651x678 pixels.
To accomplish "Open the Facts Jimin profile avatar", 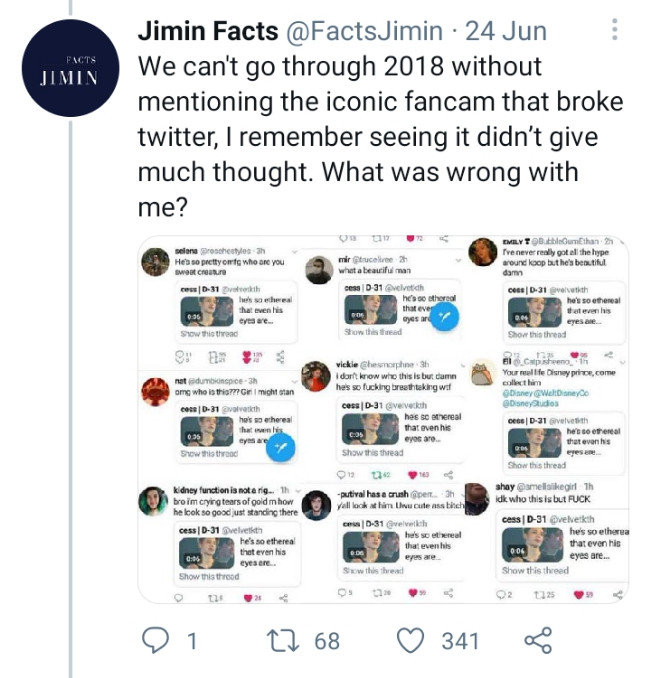I will [x=70, y=68].
